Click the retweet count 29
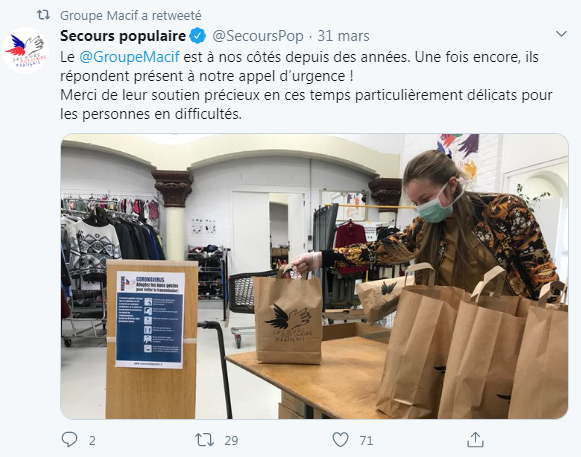This screenshot has width=581, height=457. click(231, 440)
